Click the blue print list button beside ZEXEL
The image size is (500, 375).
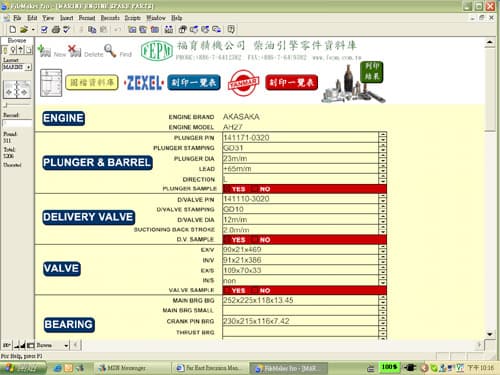[x=194, y=82]
